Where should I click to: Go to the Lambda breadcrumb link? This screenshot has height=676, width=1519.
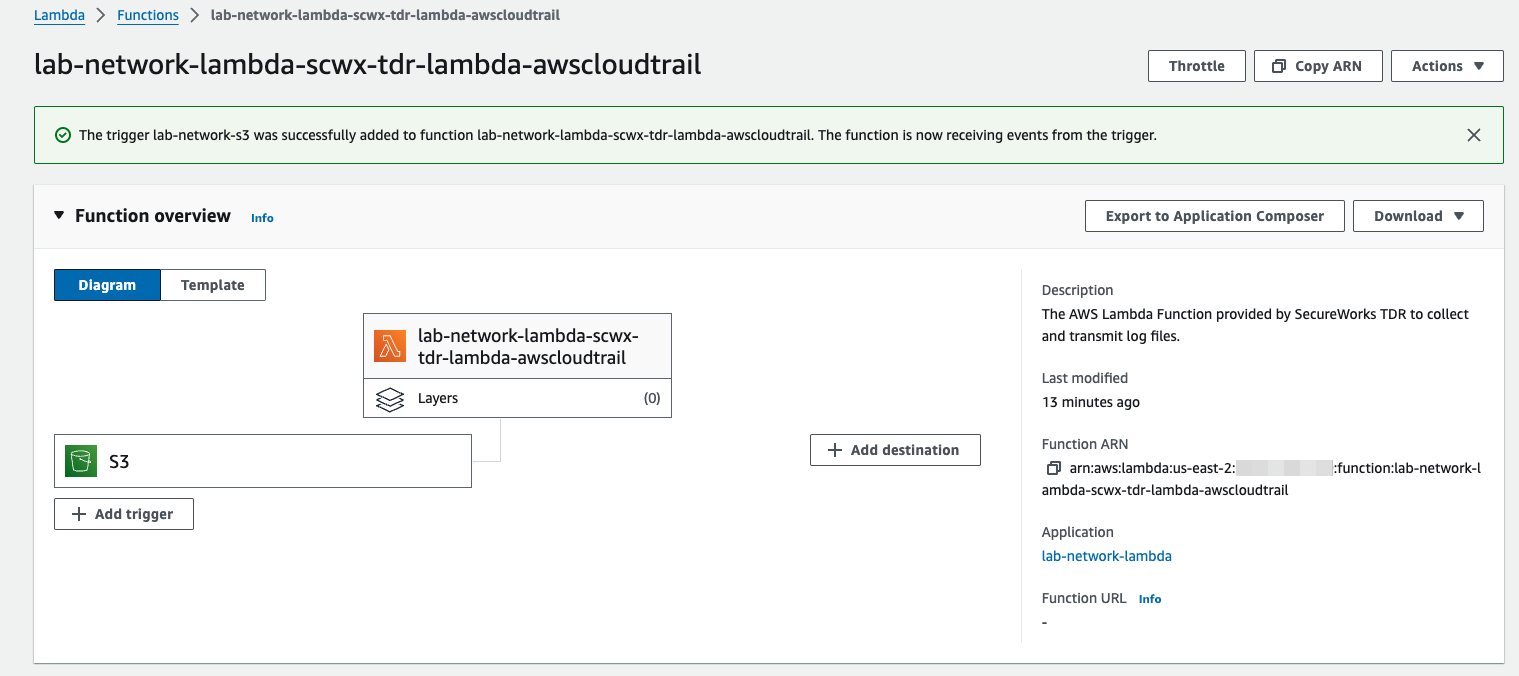click(59, 15)
